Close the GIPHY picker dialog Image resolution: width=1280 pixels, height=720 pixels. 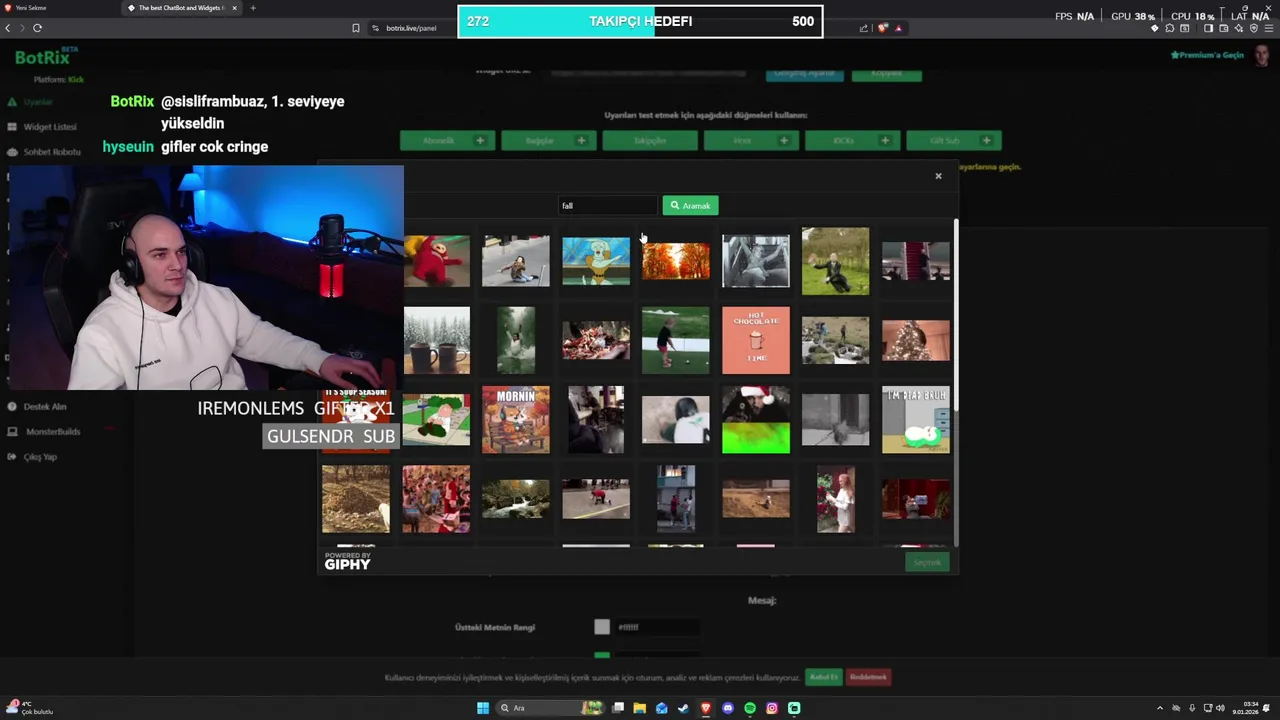pos(938,176)
